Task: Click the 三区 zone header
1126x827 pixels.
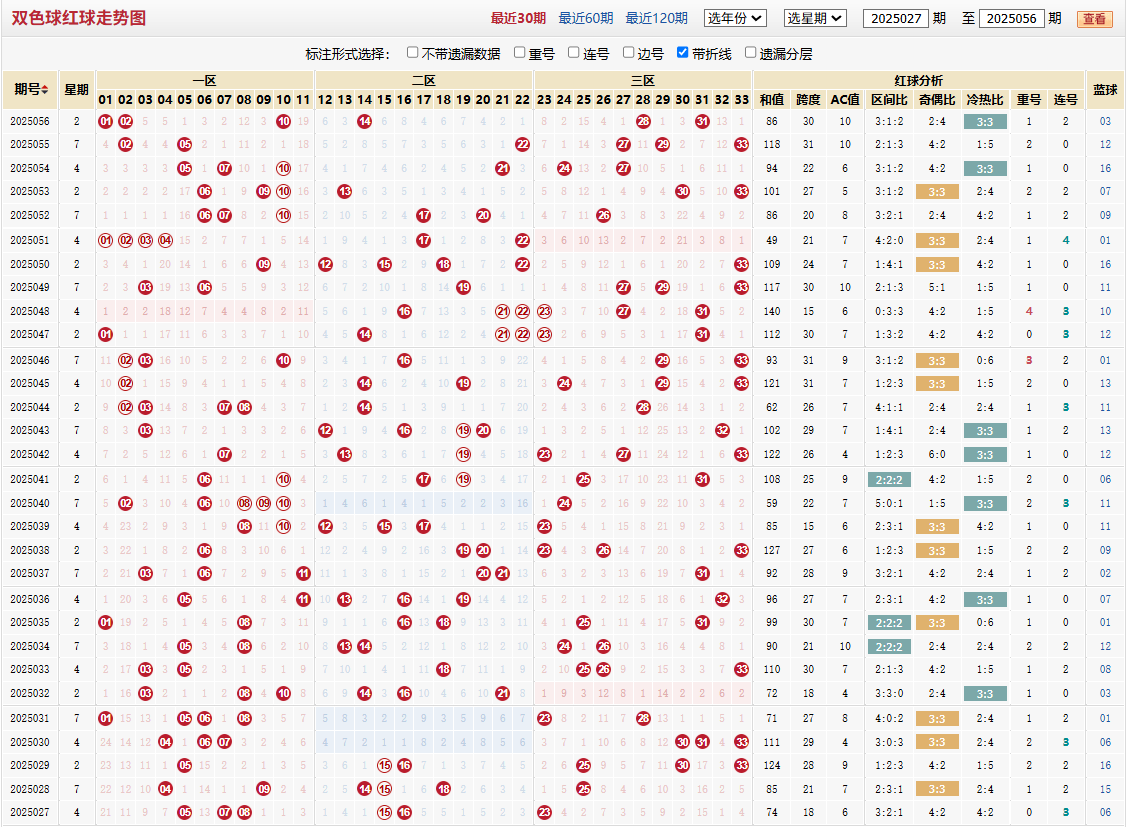Action: (643, 80)
